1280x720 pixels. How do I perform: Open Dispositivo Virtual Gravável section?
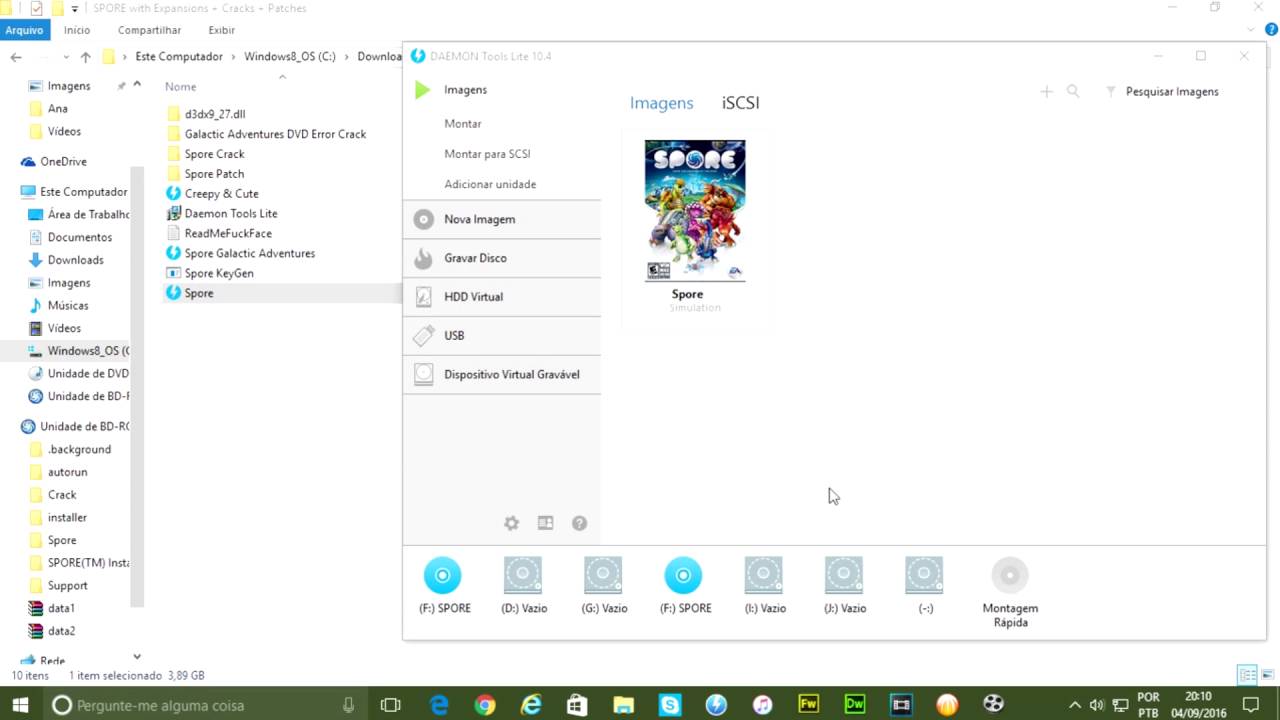coord(502,375)
